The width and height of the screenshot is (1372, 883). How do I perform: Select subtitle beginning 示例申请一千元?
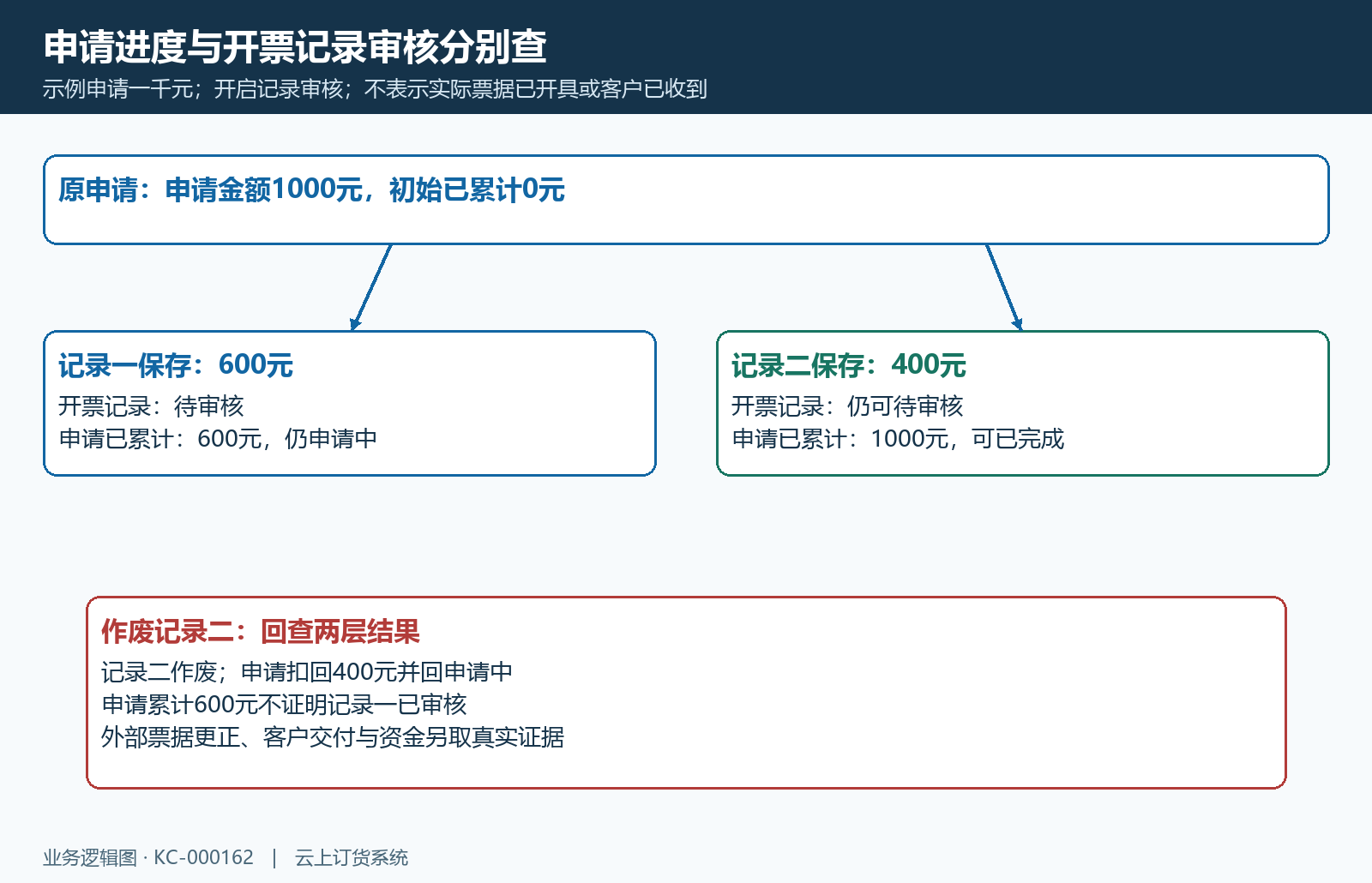coord(375,89)
